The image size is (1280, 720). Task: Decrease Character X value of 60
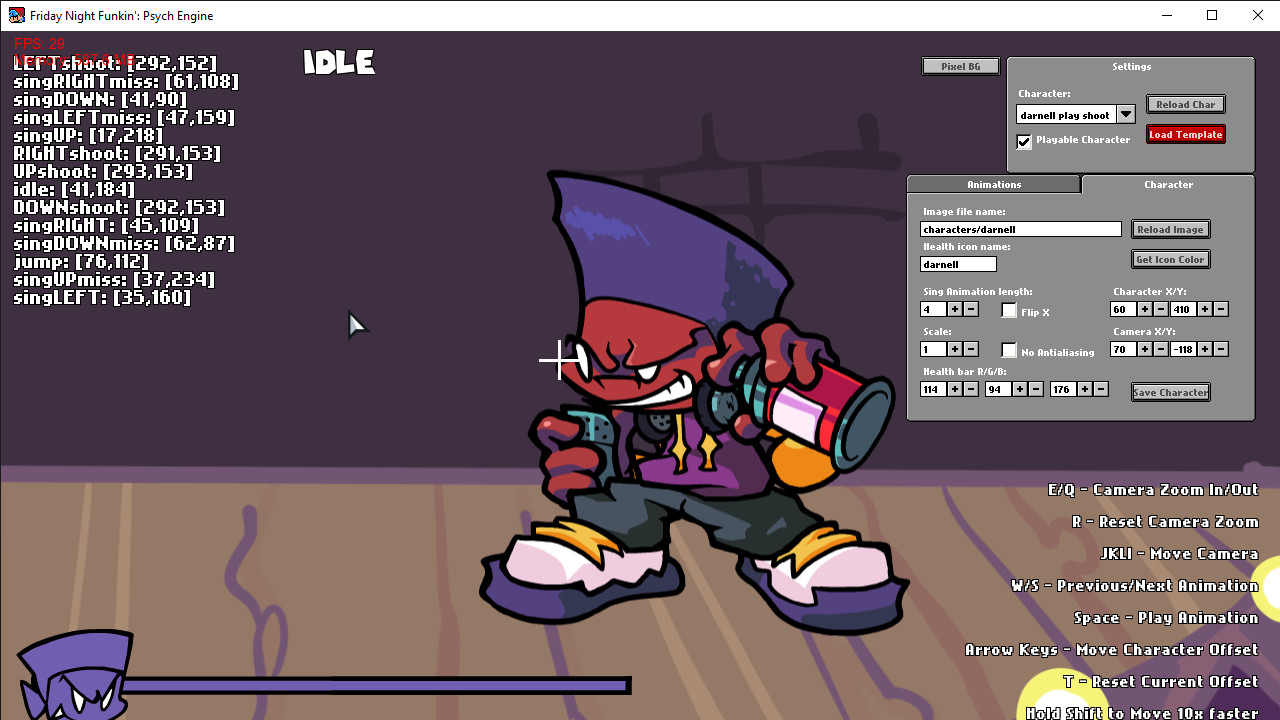pos(1161,310)
